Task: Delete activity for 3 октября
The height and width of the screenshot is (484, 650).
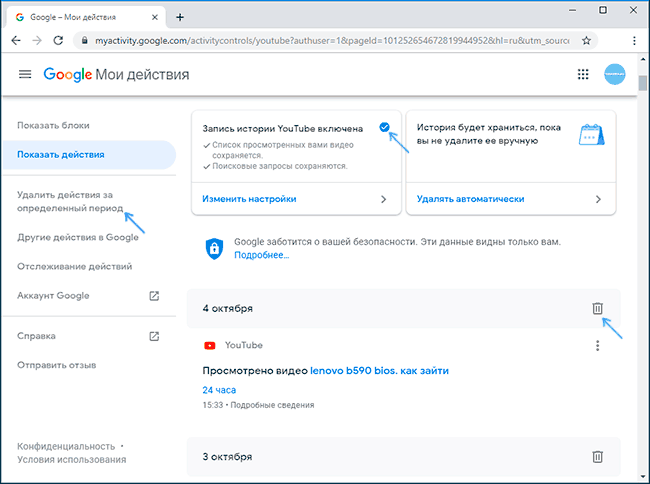Action: click(597, 456)
